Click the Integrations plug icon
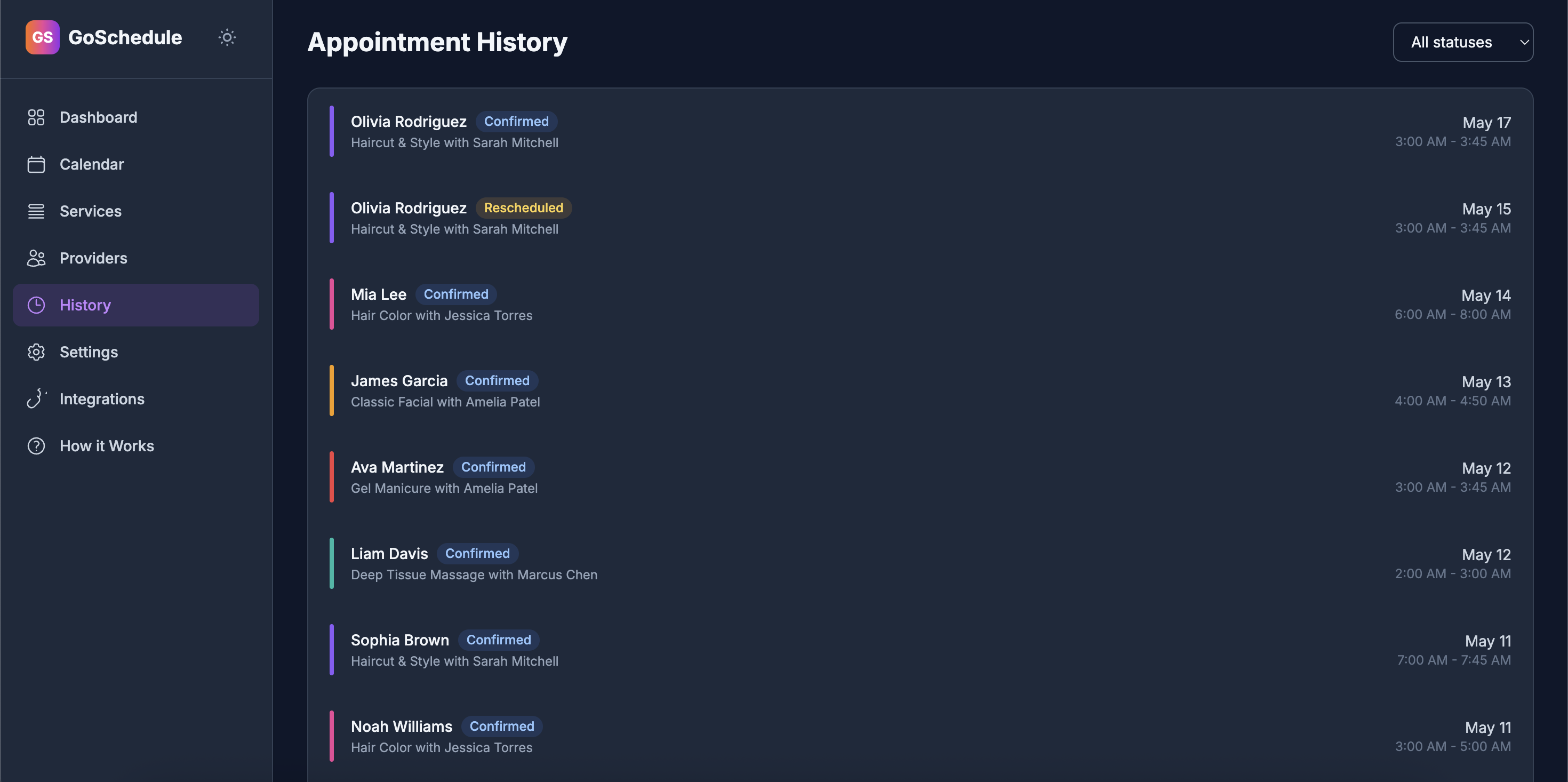This screenshot has width=1568, height=782. coord(36,399)
